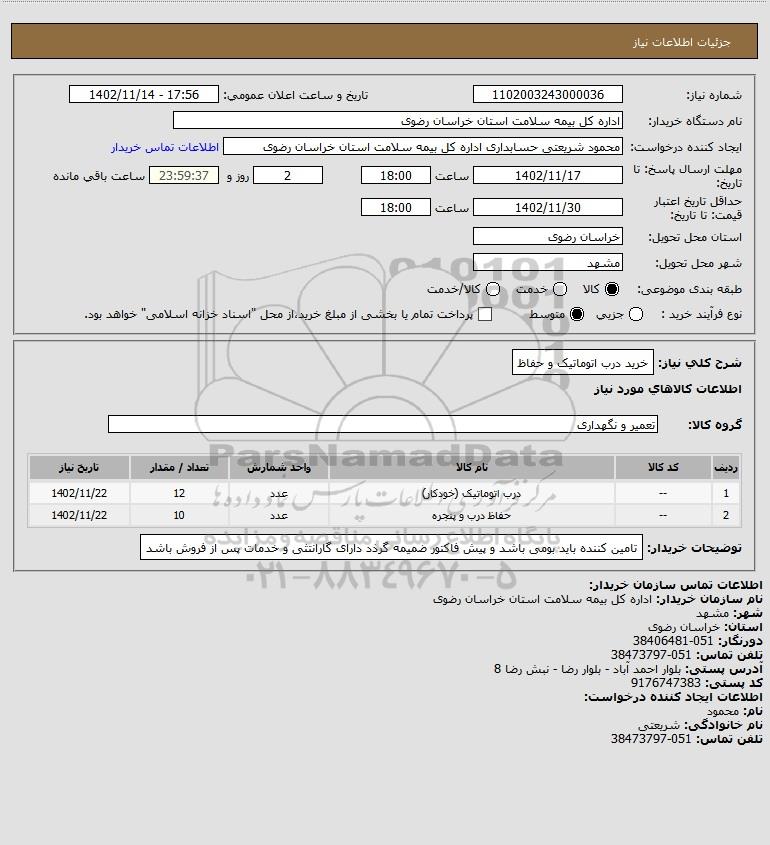
Task: Open the اطلاعات تماس خریدار link
Action: [165, 147]
